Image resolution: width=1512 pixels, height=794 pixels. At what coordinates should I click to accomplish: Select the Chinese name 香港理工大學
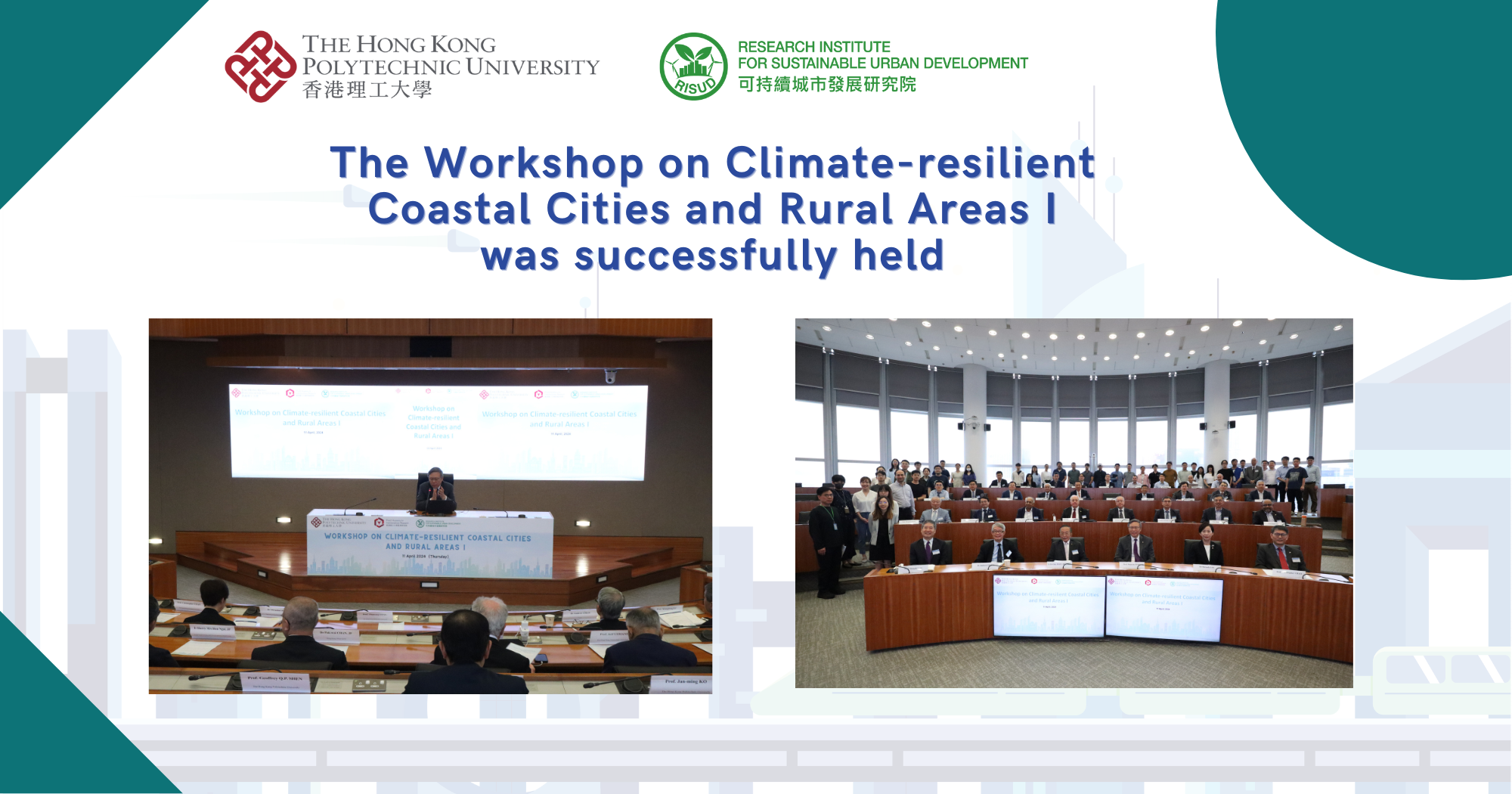(367, 90)
